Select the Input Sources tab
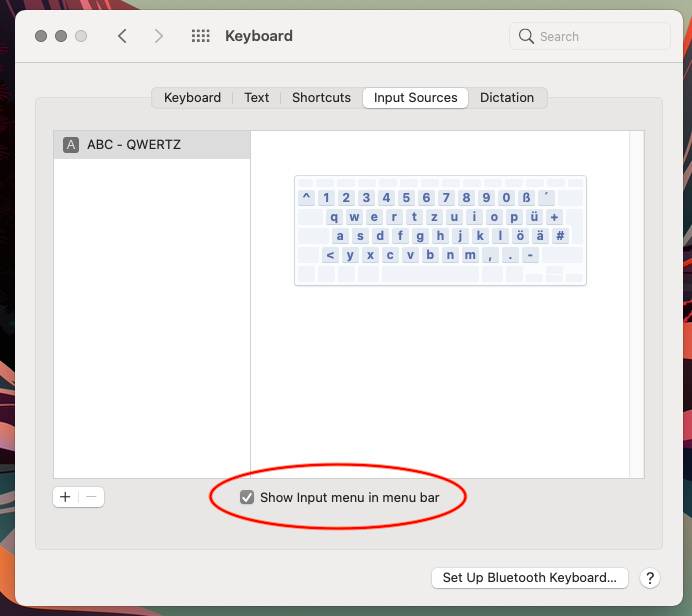The height and width of the screenshot is (616, 692). pos(415,98)
